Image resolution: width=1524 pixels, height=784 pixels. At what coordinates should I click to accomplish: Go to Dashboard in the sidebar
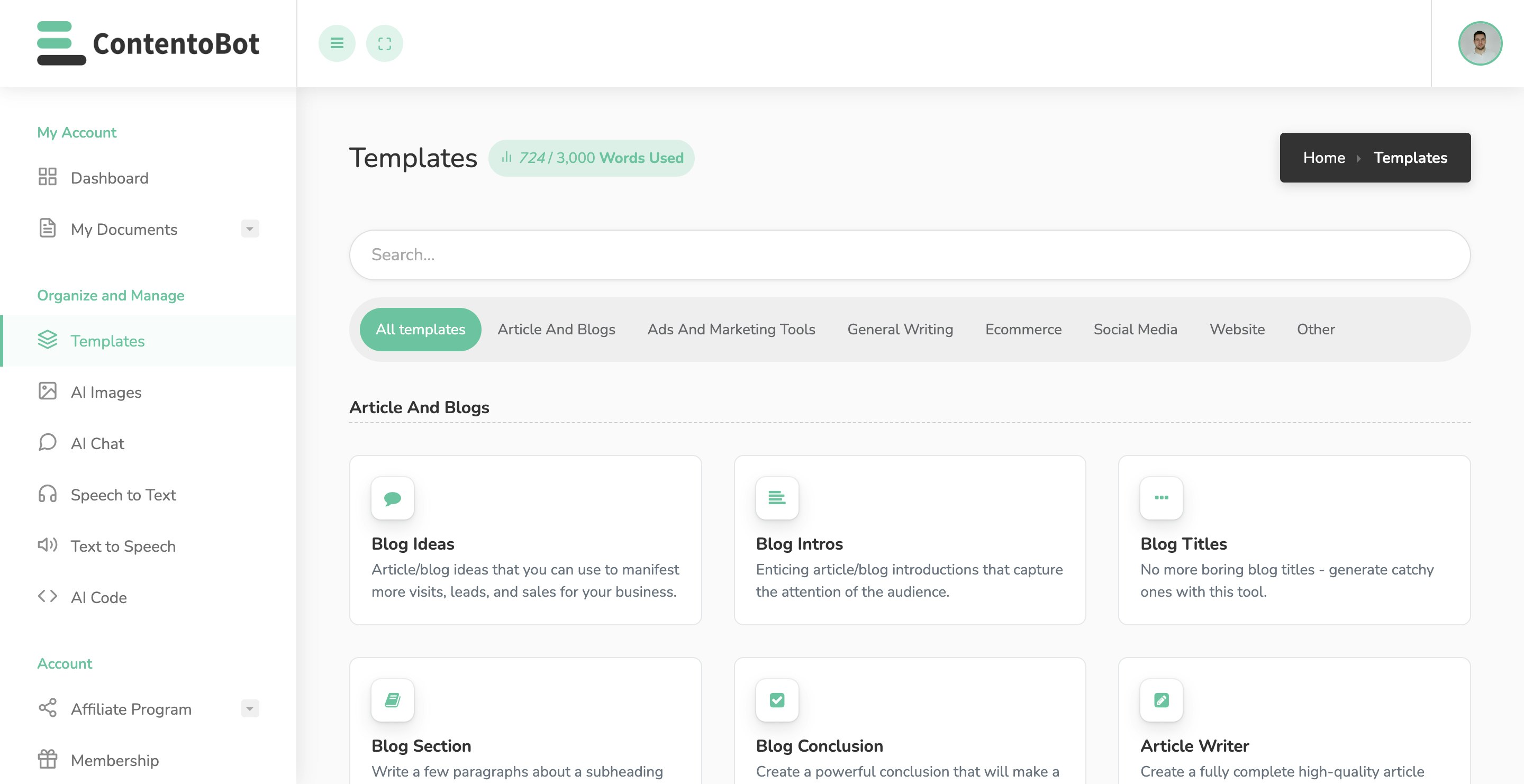(110, 178)
